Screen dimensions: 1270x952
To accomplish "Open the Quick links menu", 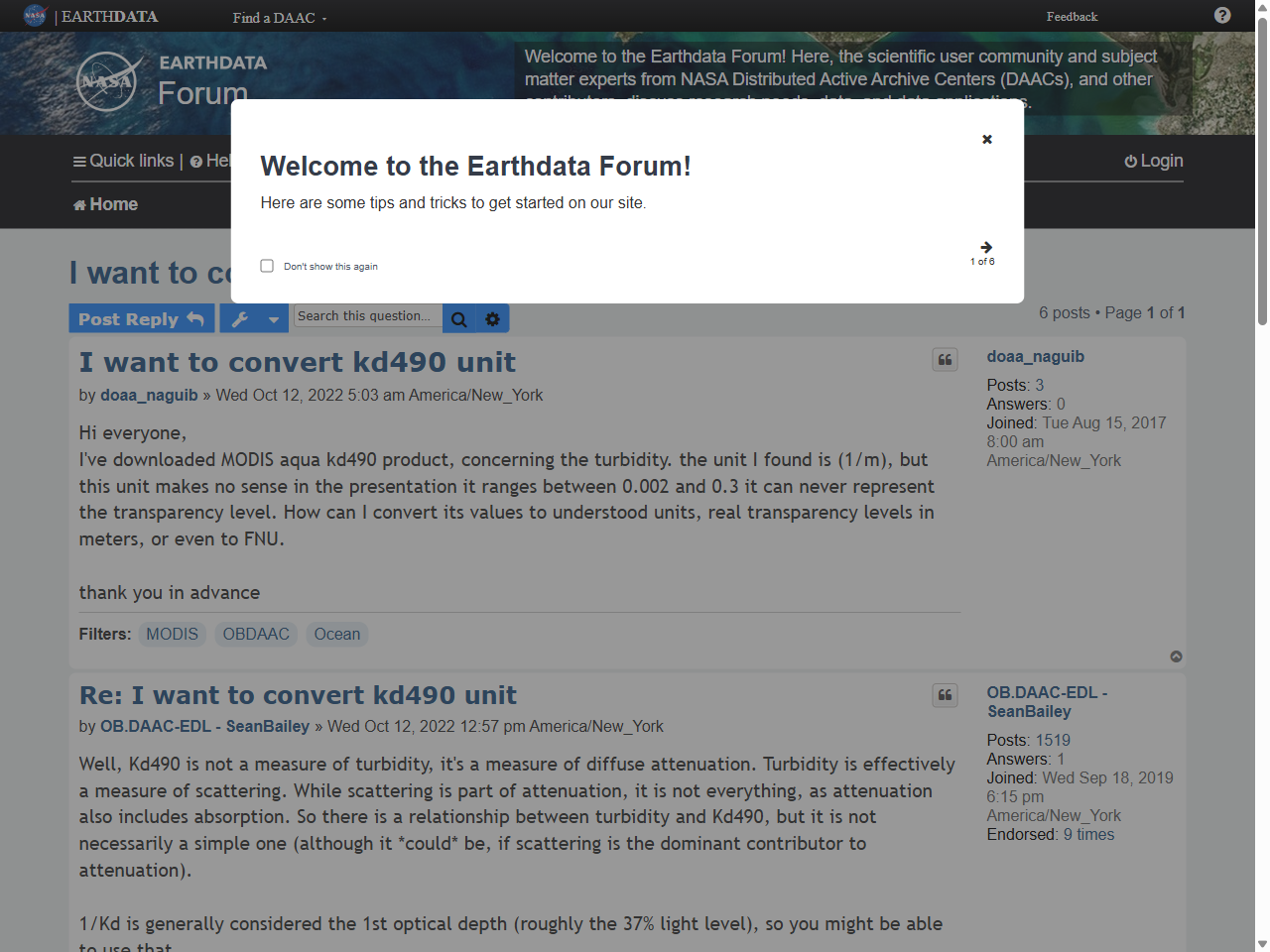I will (x=122, y=160).
